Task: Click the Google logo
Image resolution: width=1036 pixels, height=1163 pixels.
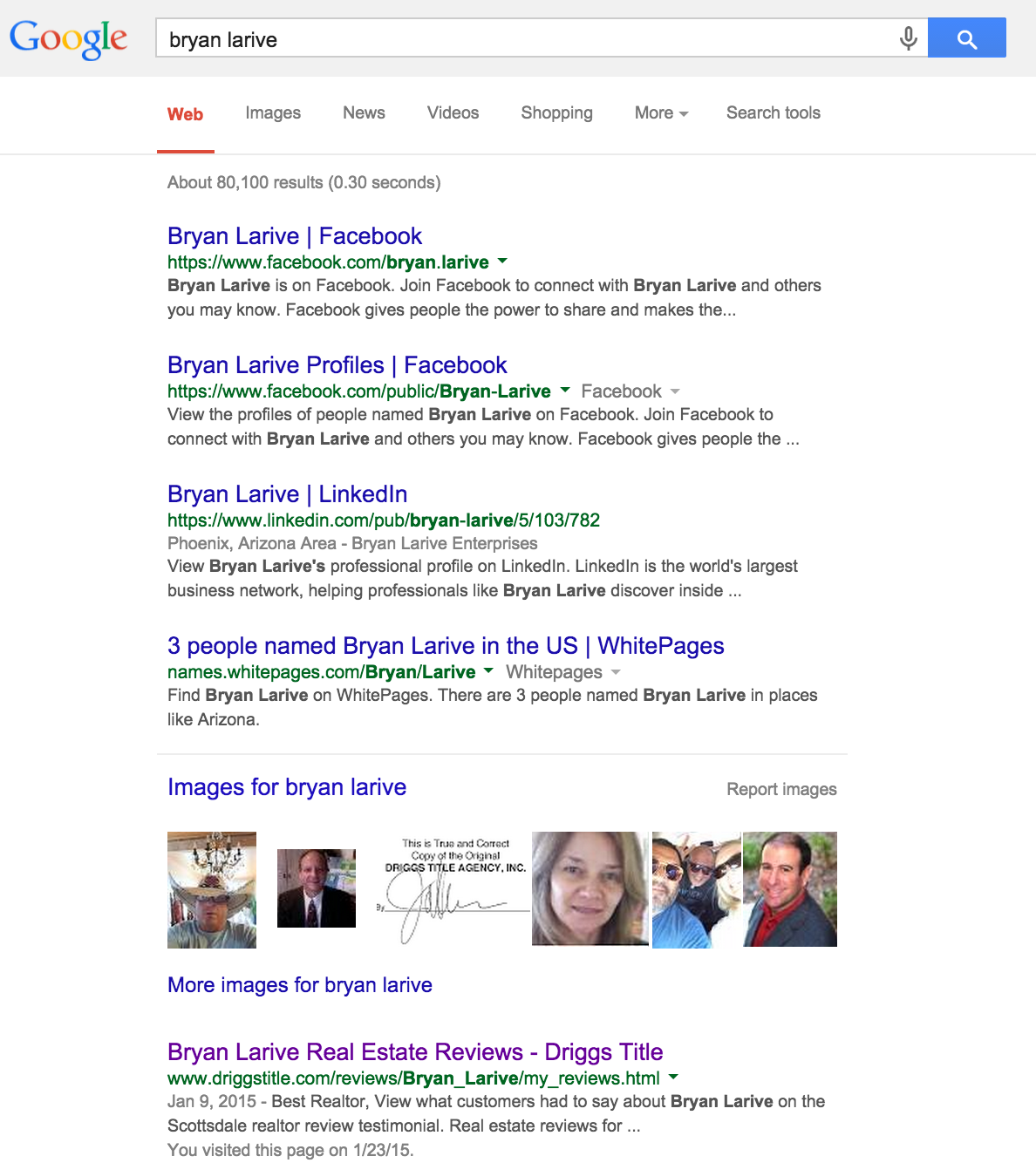Action: click(68, 39)
